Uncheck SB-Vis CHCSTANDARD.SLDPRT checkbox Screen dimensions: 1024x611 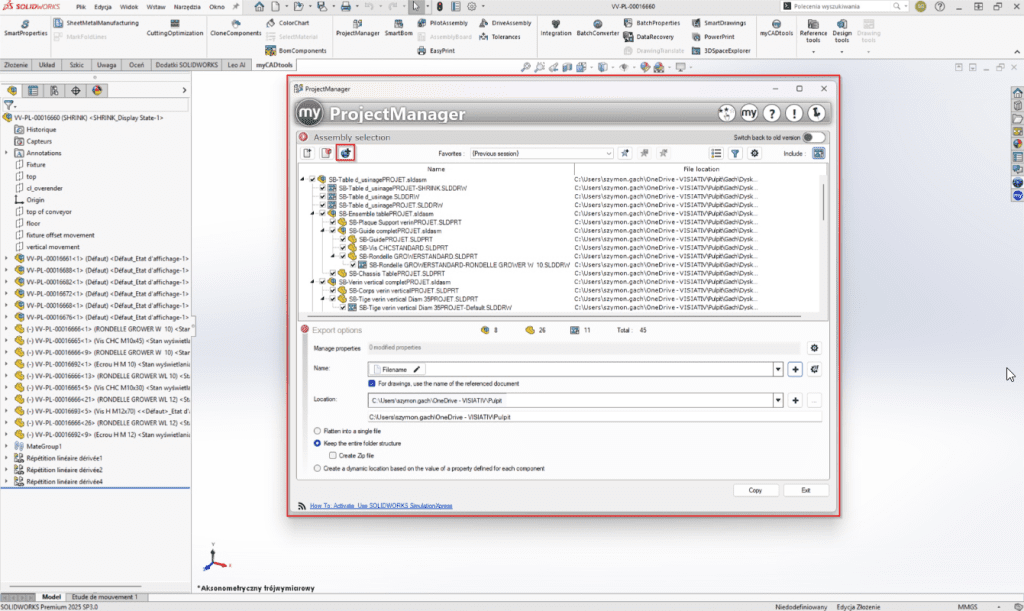[343, 248]
